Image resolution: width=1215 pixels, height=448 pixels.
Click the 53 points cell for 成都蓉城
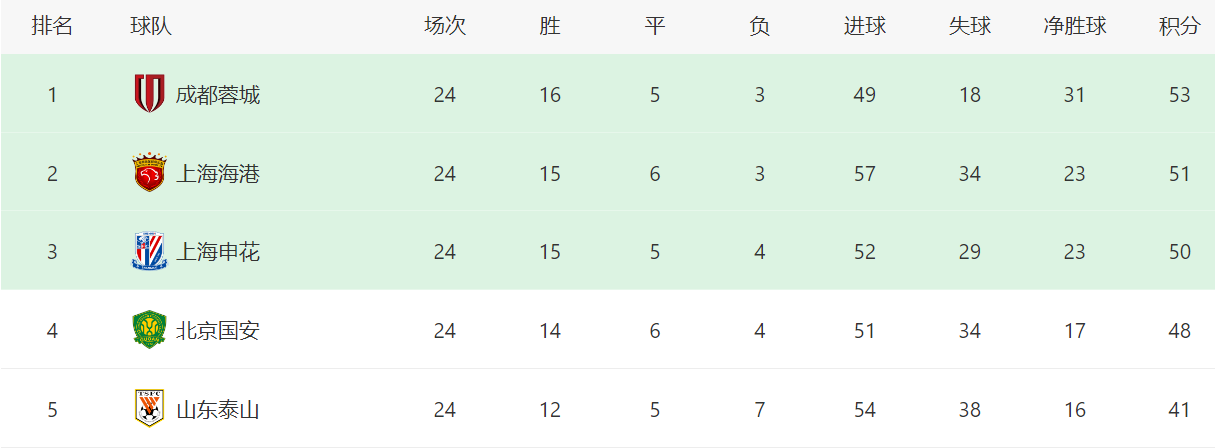coord(1179,95)
